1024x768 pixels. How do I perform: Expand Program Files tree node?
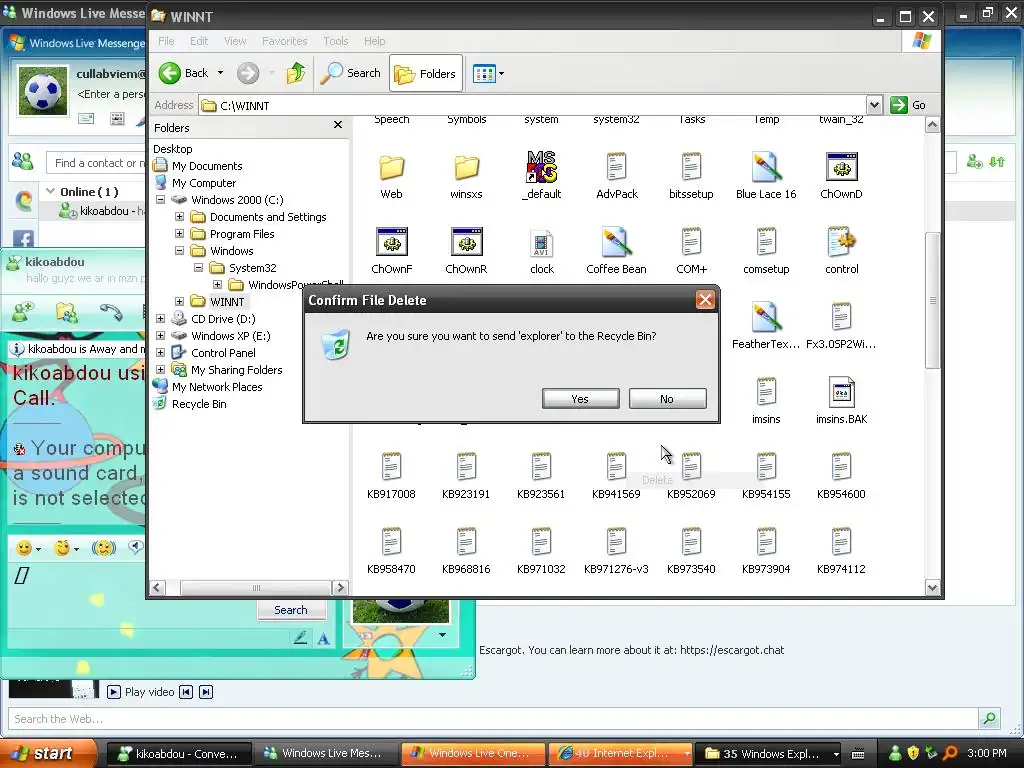tap(180, 234)
